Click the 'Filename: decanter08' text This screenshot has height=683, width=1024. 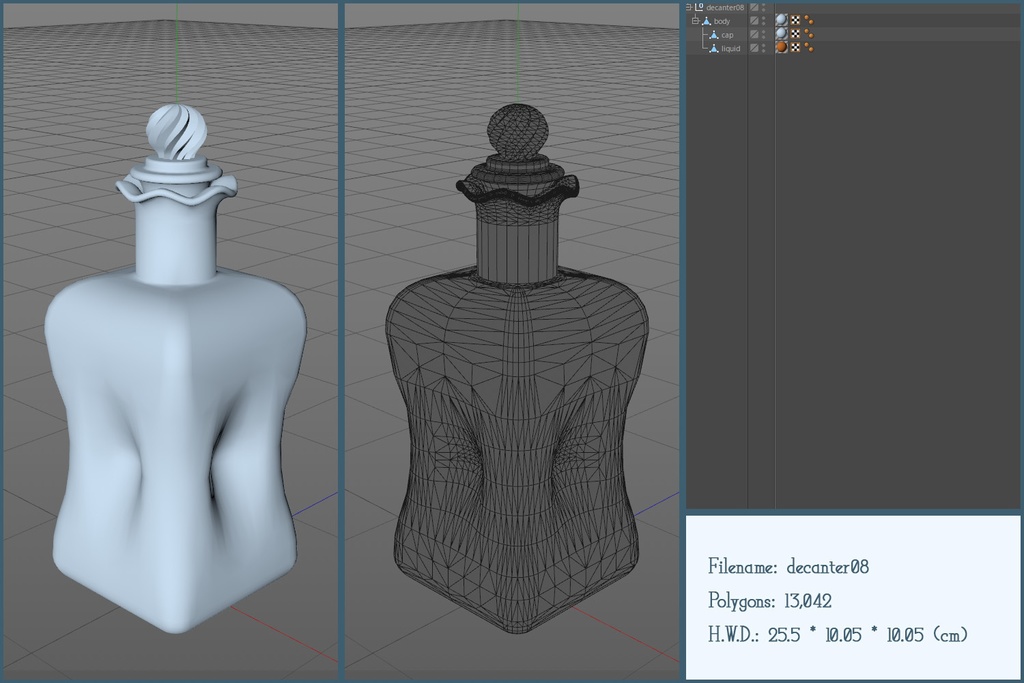click(788, 566)
